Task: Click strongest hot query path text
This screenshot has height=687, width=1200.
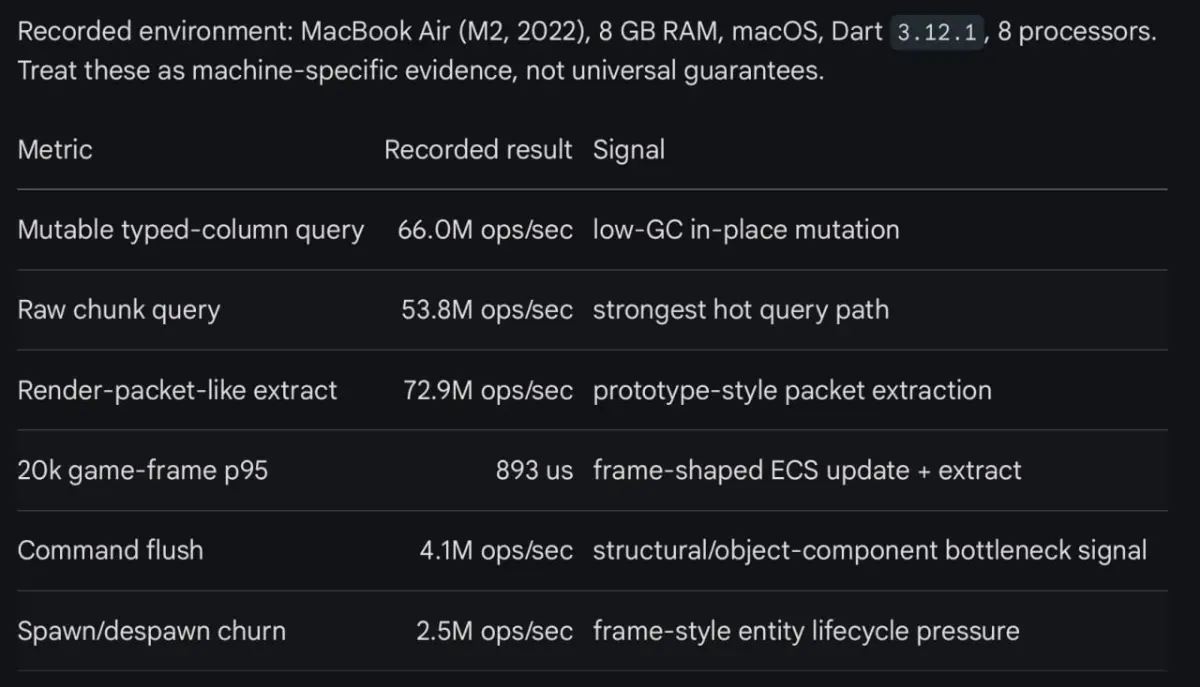Action: coord(741,310)
